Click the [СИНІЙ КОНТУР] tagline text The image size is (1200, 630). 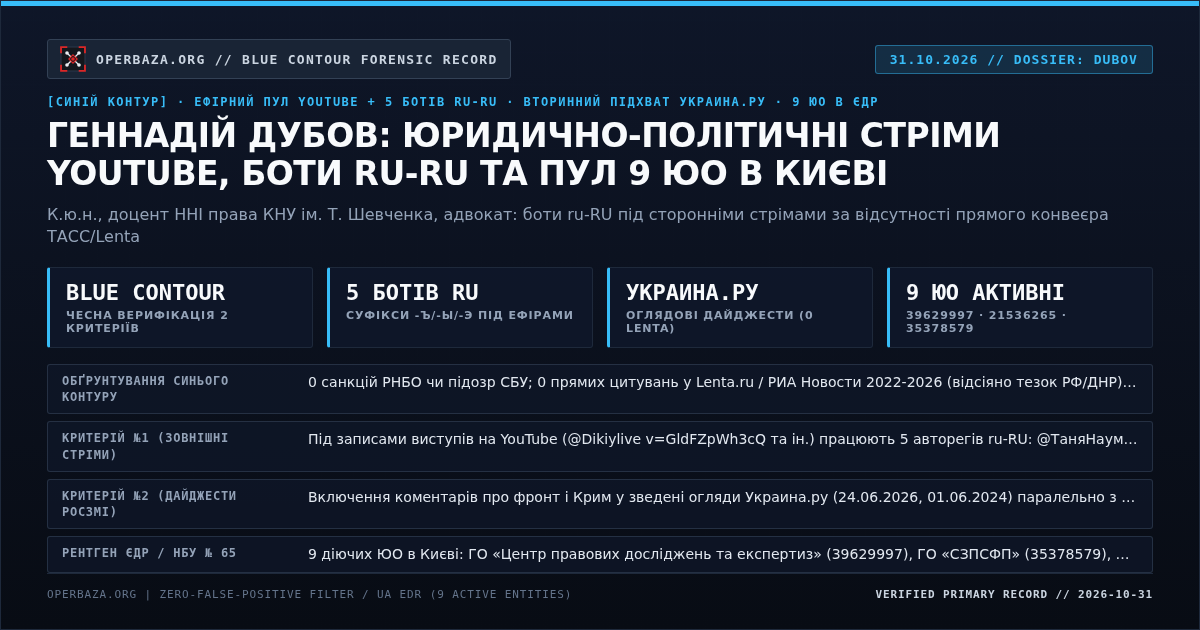point(463,102)
